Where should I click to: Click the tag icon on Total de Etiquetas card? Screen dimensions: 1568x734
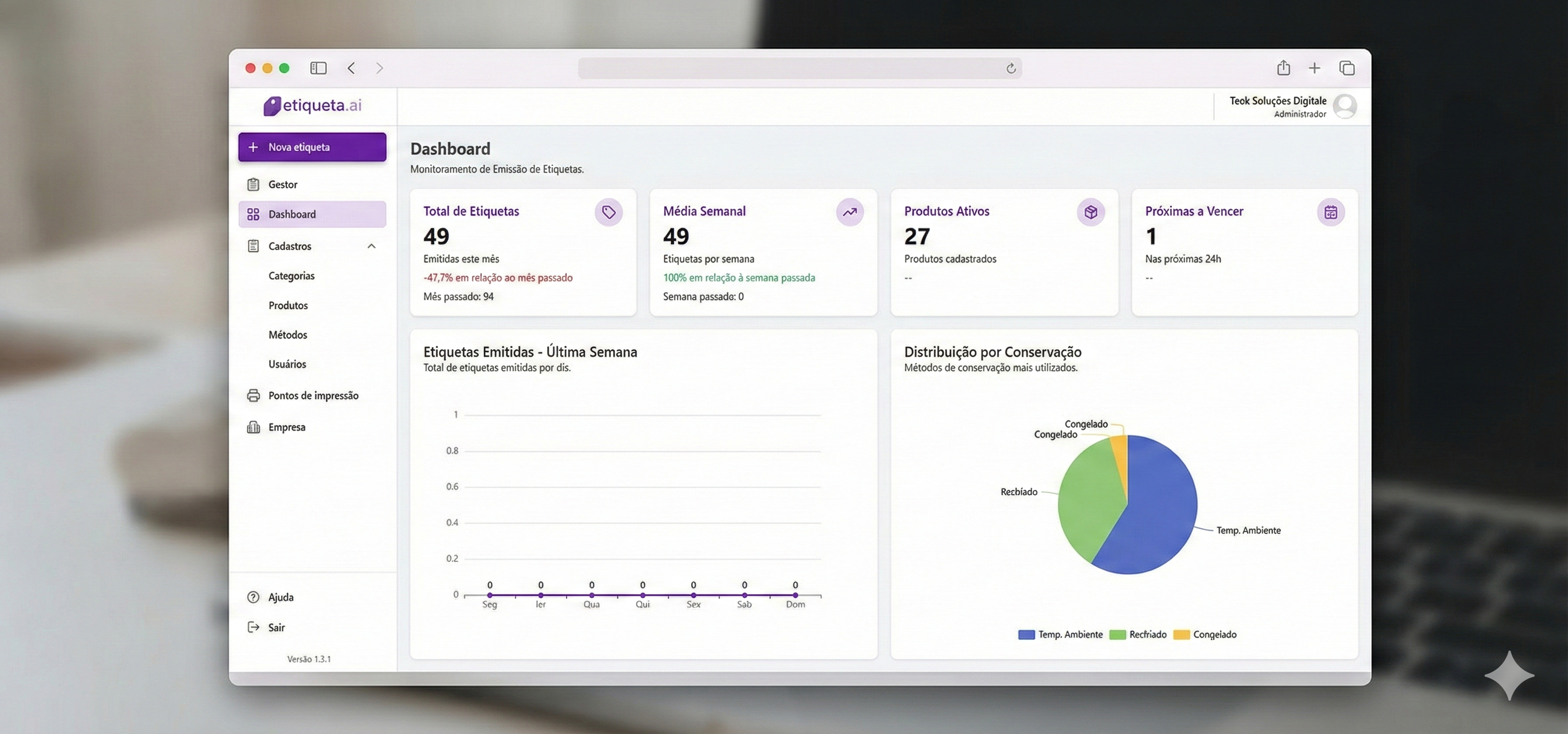pos(608,212)
